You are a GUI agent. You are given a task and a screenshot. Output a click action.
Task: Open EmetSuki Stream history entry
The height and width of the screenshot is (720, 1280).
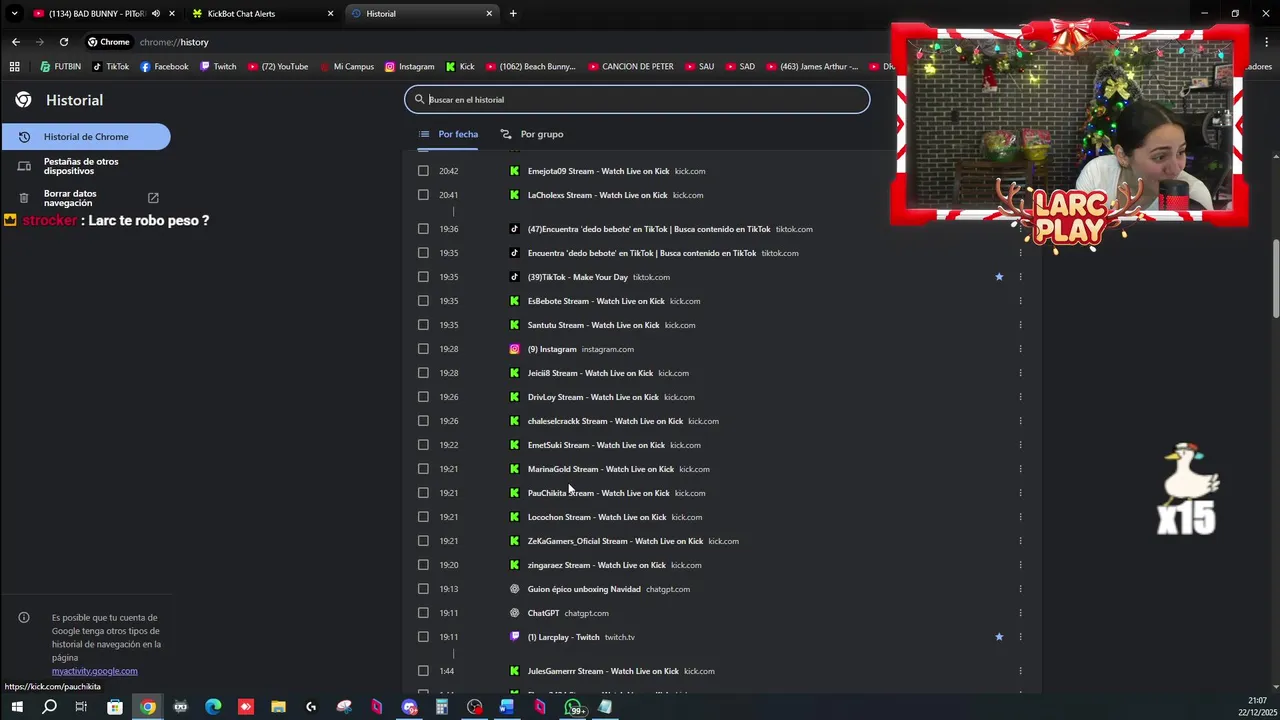596,445
